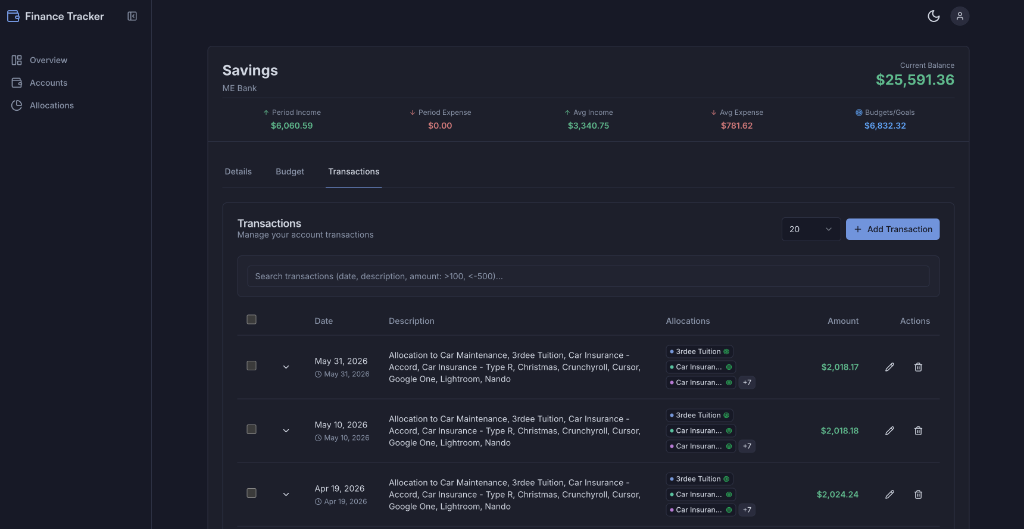Select the Transactions tab

(353, 172)
